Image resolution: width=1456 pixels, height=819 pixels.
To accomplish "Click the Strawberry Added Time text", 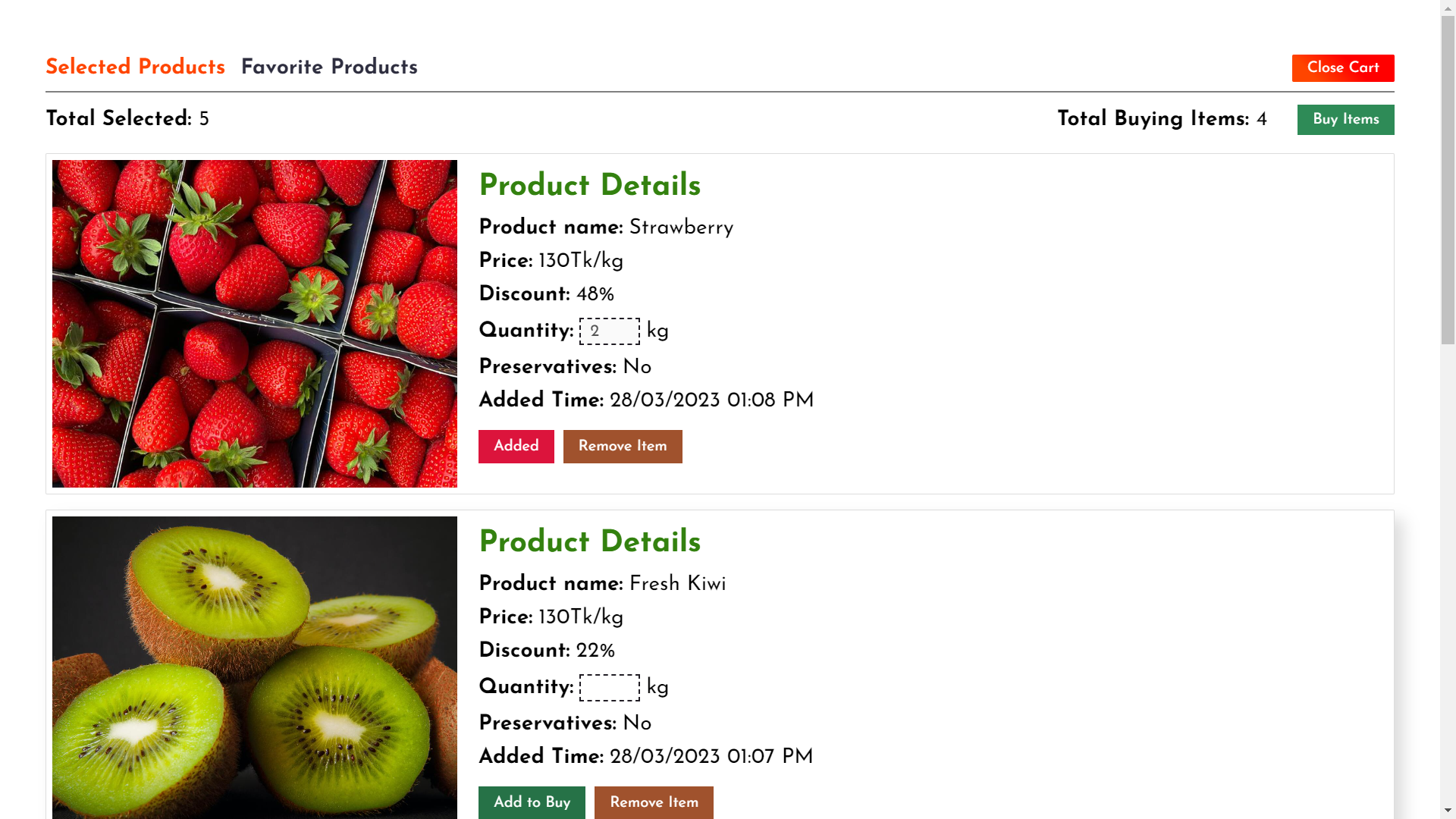I will pos(645,400).
